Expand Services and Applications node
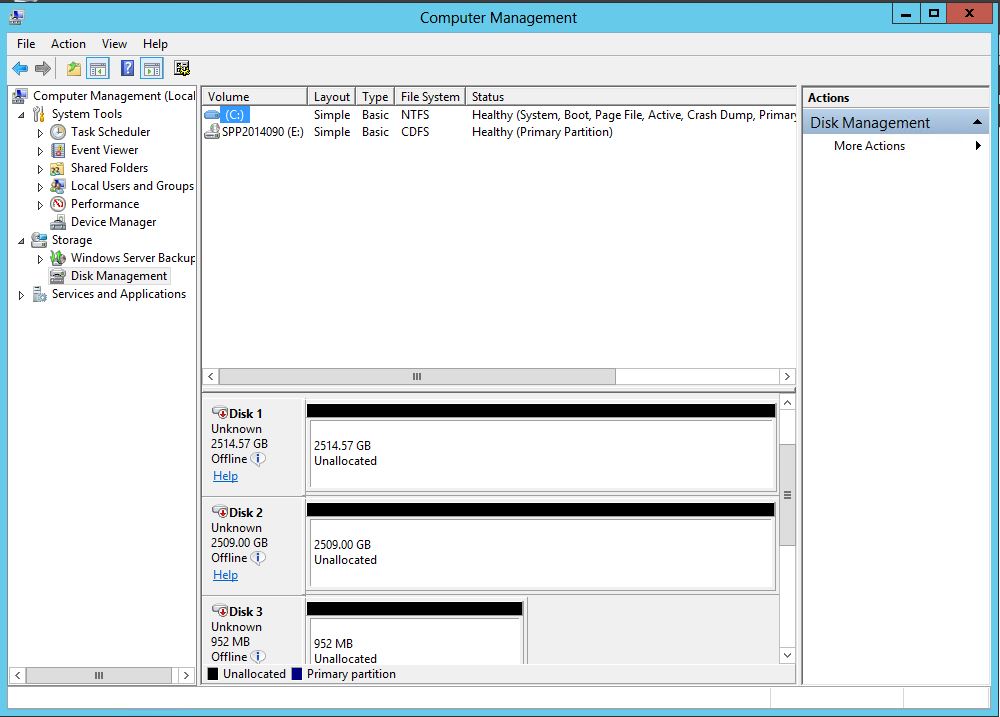The width and height of the screenshot is (1000, 717). (x=22, y=295)
